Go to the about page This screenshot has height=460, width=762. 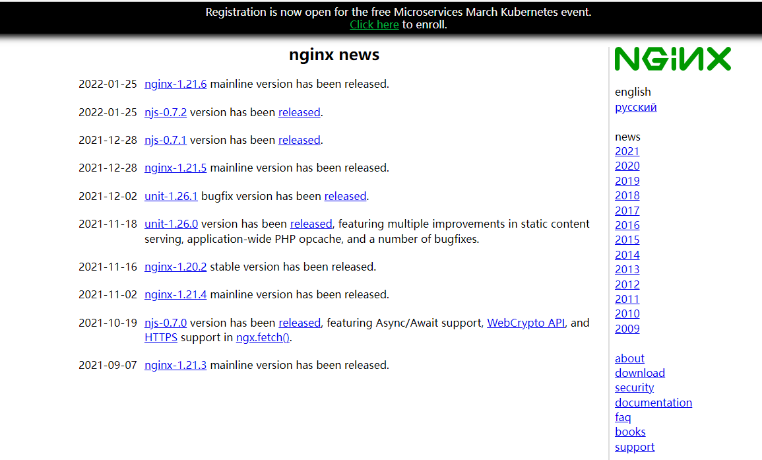(629, 358)
